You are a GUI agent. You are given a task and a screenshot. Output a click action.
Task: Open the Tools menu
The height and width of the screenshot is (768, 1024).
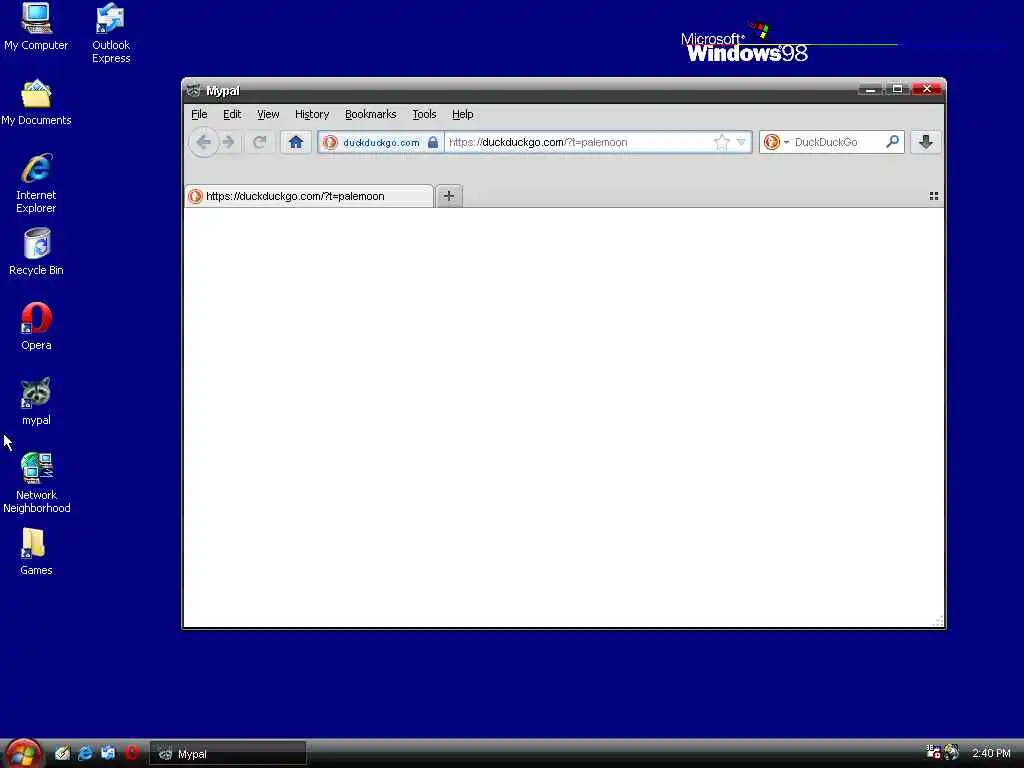424,114
